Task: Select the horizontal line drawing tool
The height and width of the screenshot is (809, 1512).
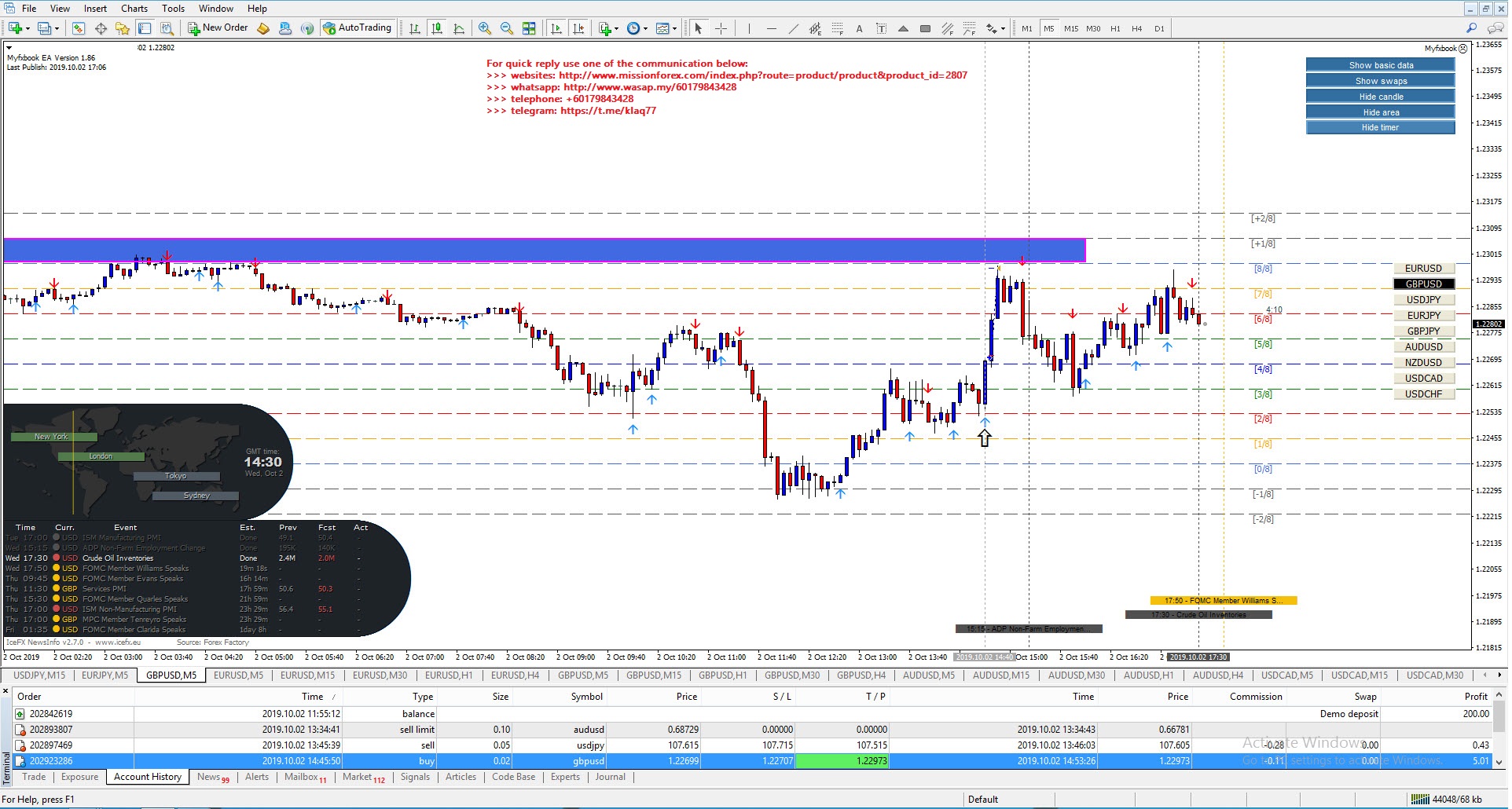Action: click(771, 28)
